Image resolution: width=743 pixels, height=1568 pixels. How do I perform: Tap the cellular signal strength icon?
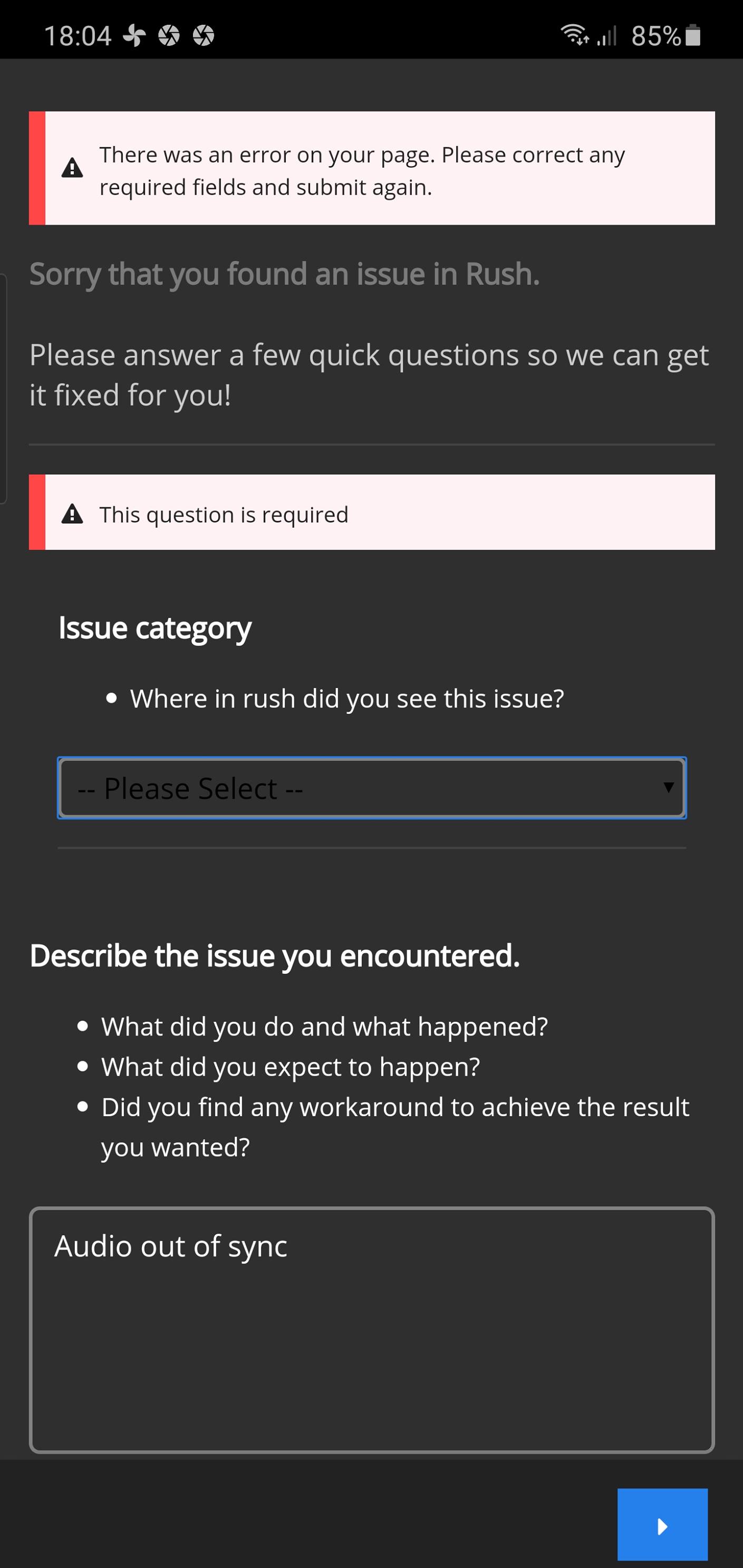click(x=606, y=36)
